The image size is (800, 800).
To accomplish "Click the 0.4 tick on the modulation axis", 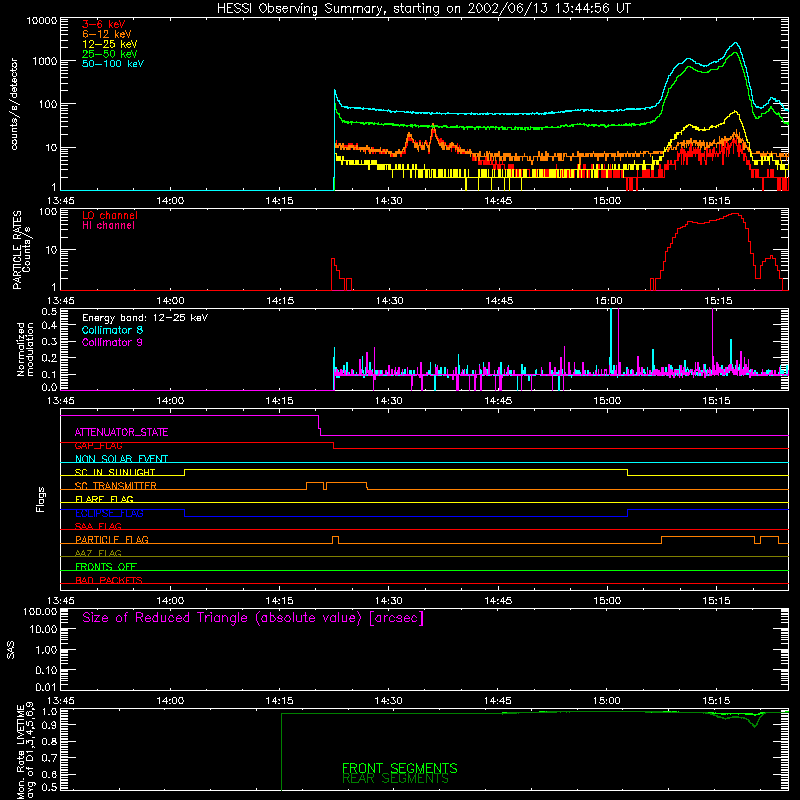I will 49,326.
